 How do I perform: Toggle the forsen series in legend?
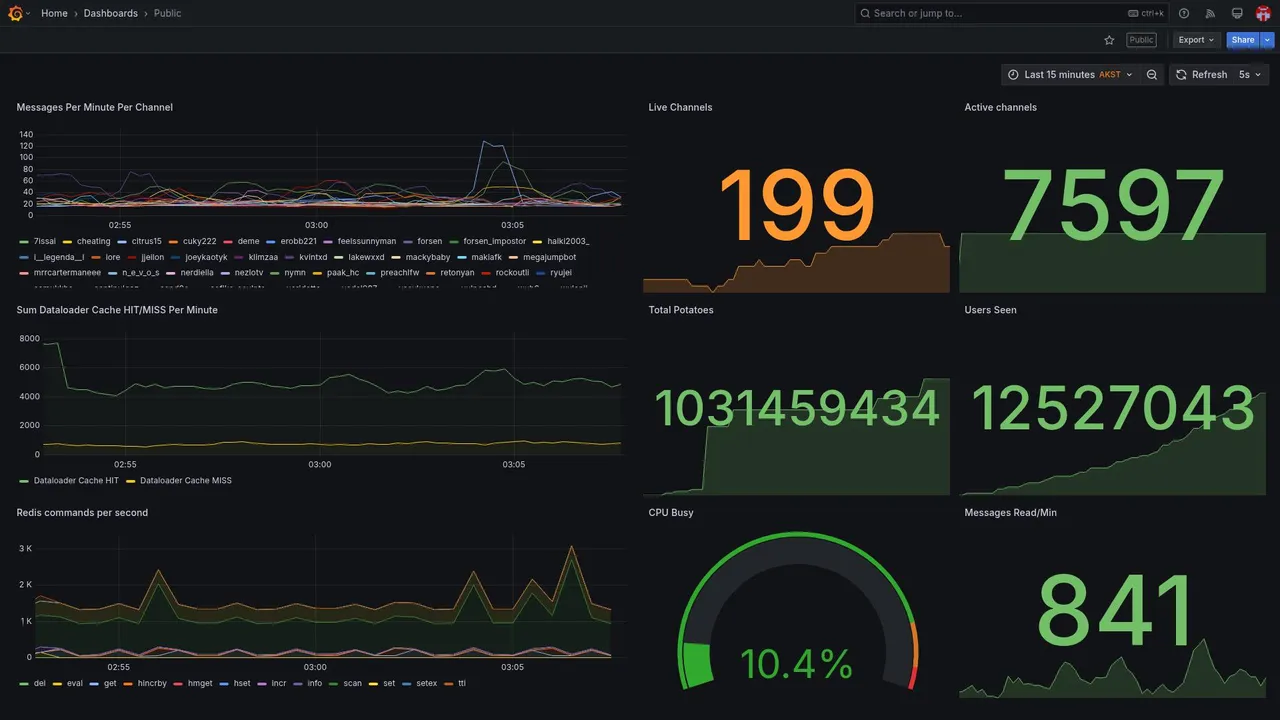pos(429,241)
